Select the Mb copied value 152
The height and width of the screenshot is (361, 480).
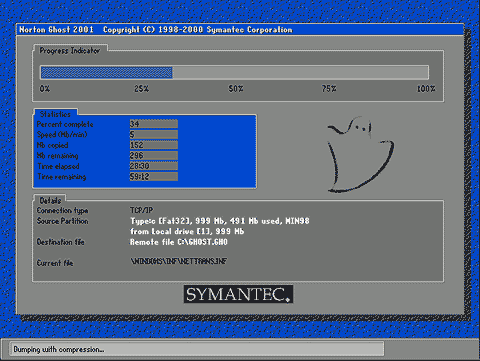(x=154, y=145)
